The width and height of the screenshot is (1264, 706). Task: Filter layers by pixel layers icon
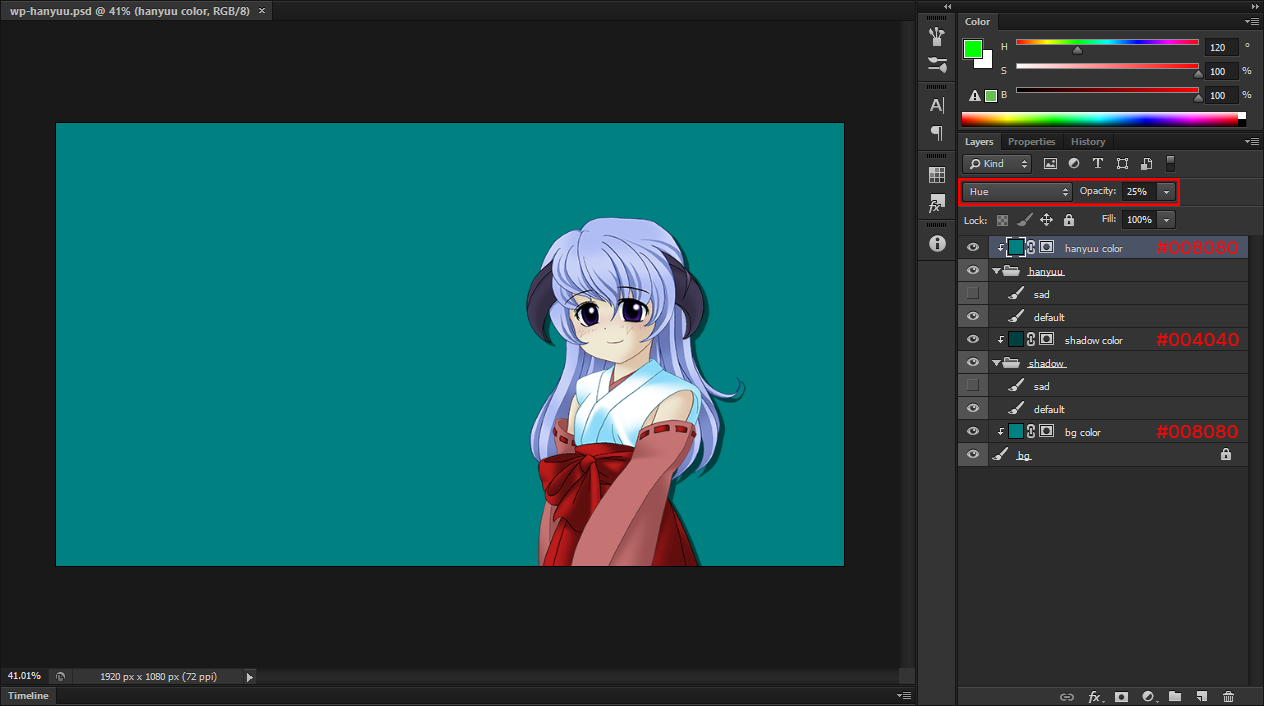pos(1050,163)
